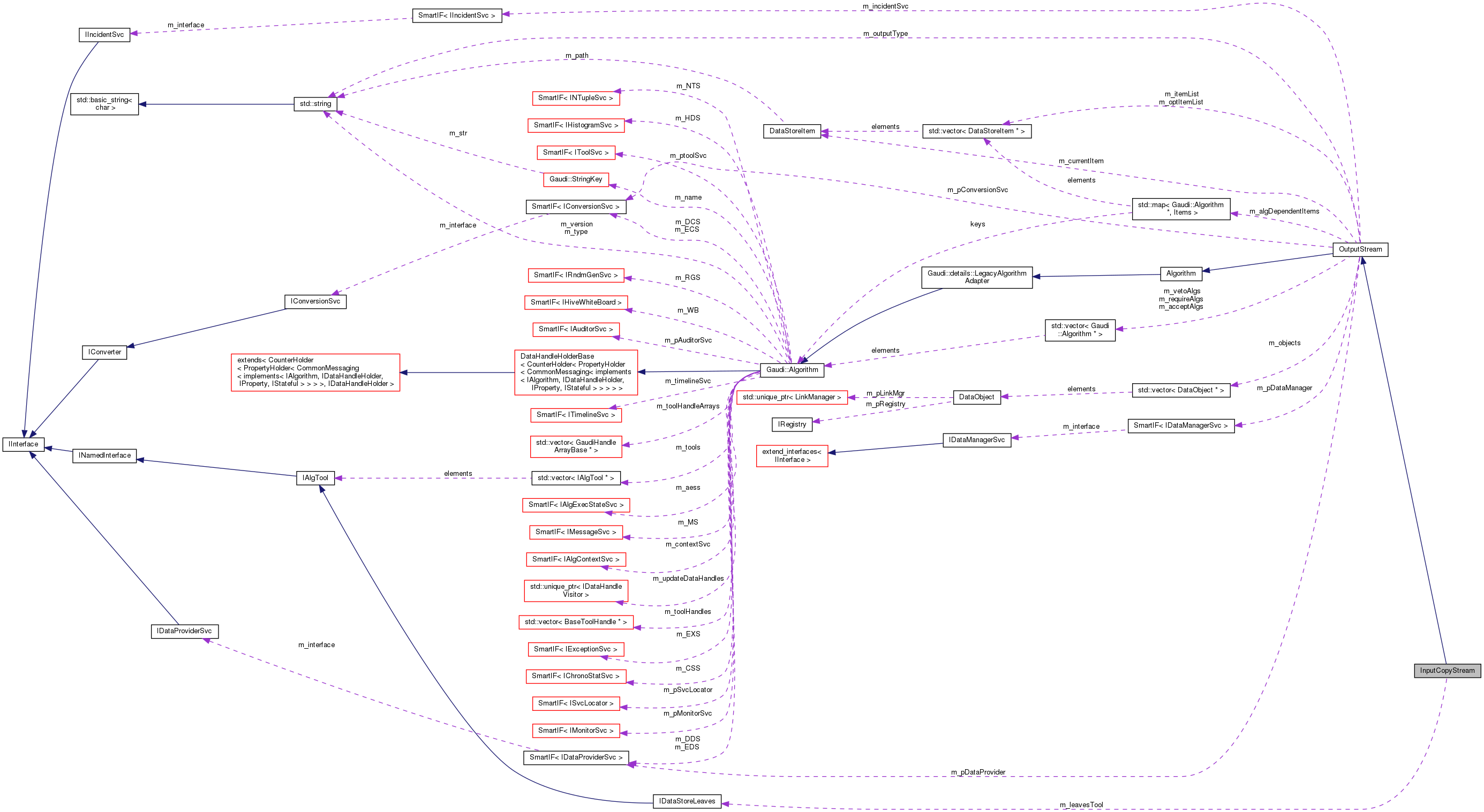Screen dimensions: 1484x812
Task: Select the IConverter node
Action: [104, 352]
